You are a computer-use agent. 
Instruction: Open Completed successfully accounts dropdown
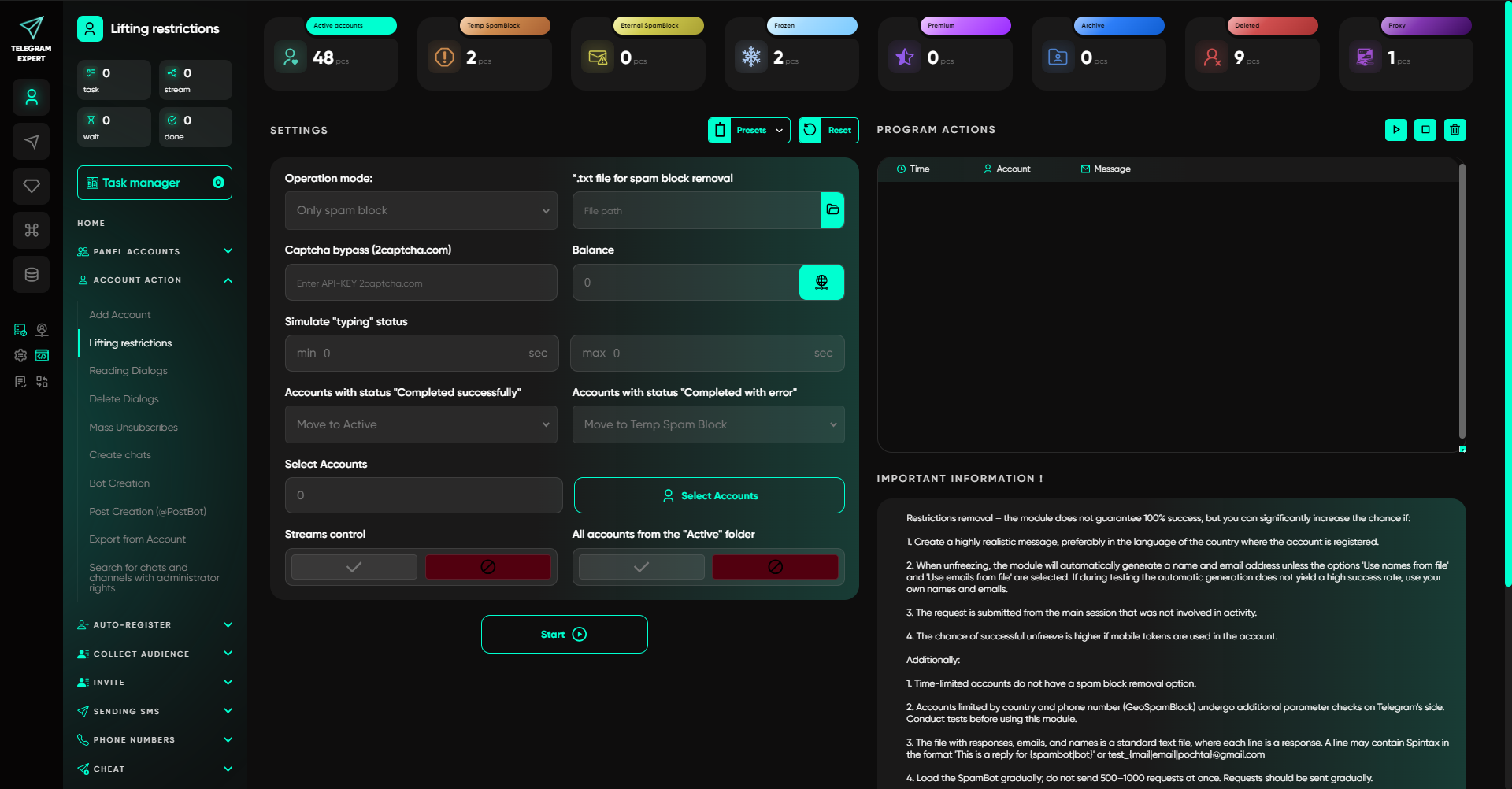(x=421, y=424)
